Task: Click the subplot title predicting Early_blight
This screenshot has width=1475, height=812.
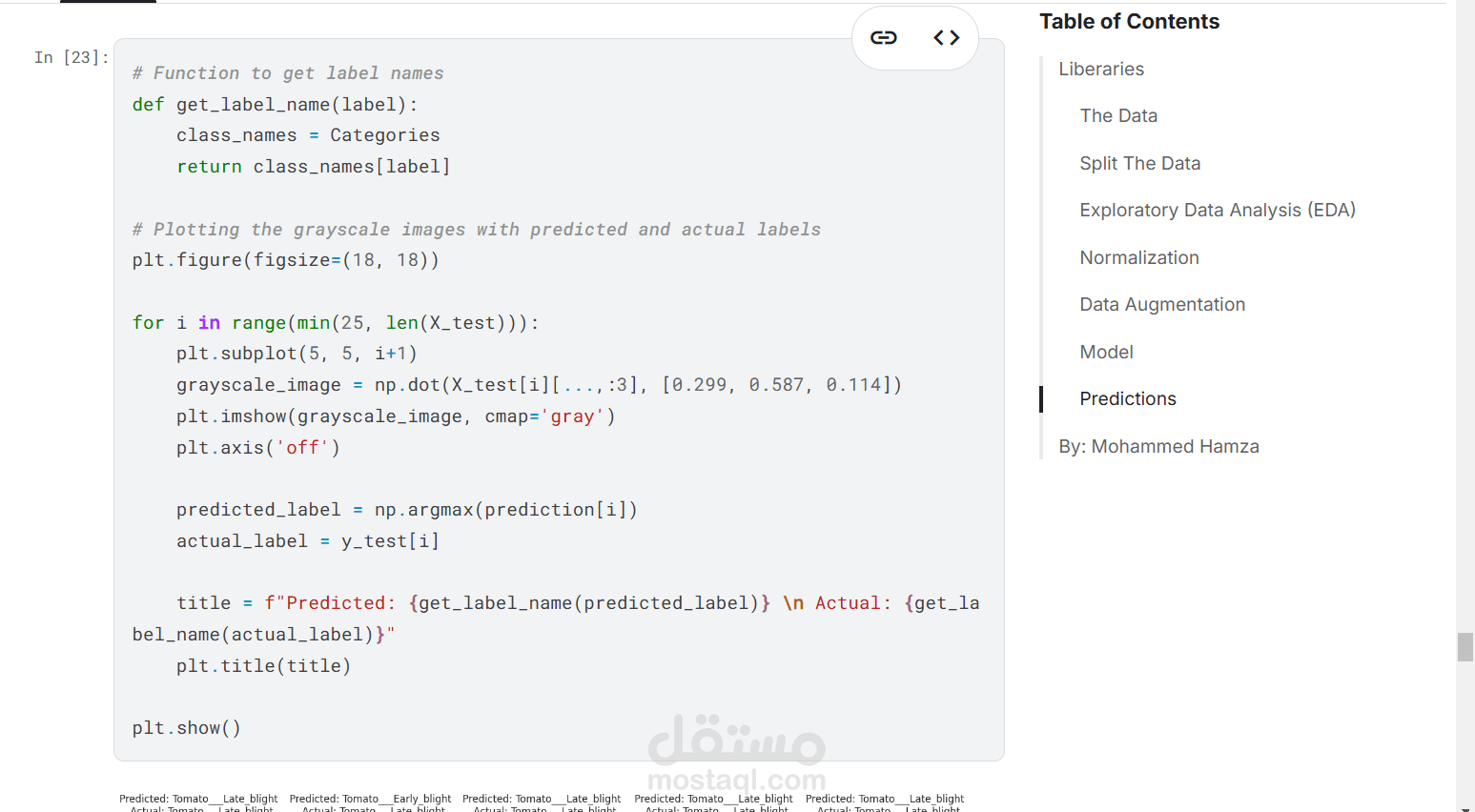Action: 370,799
